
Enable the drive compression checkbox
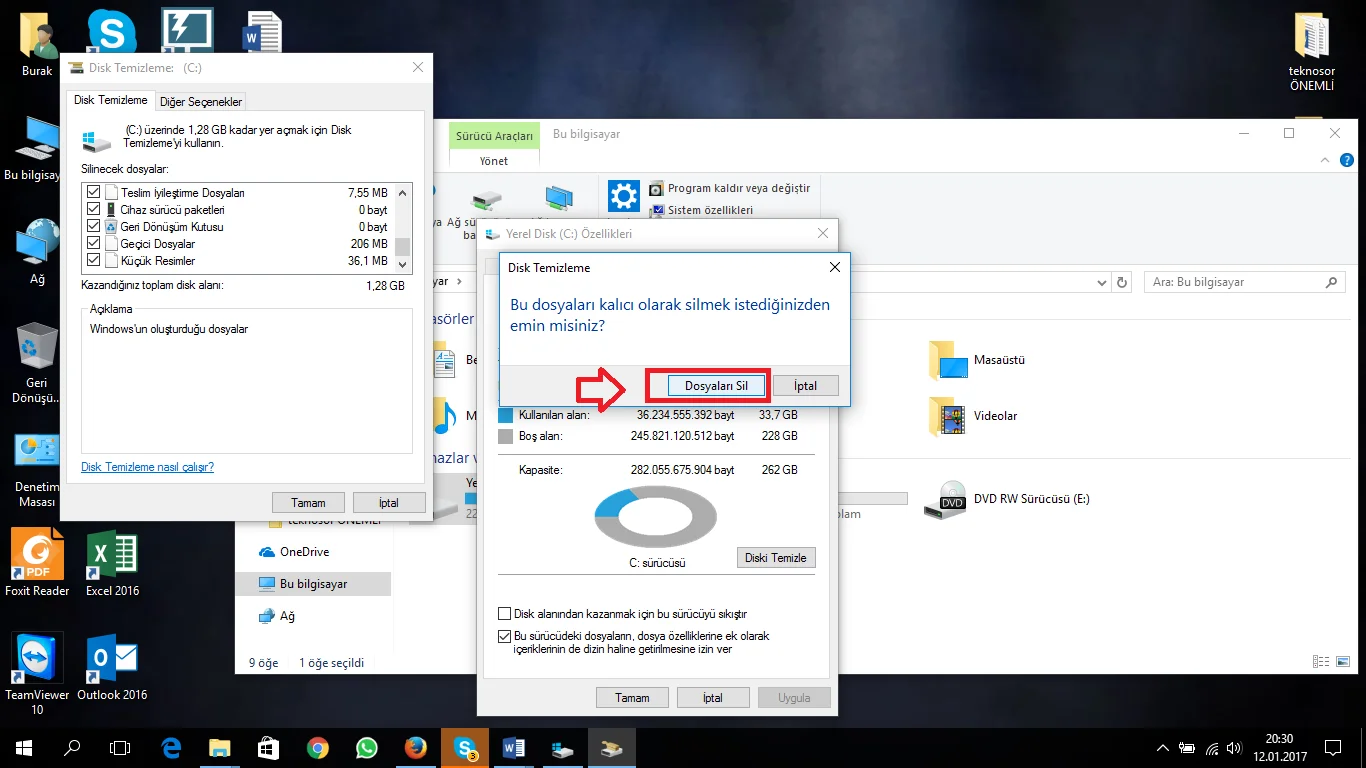504,614
